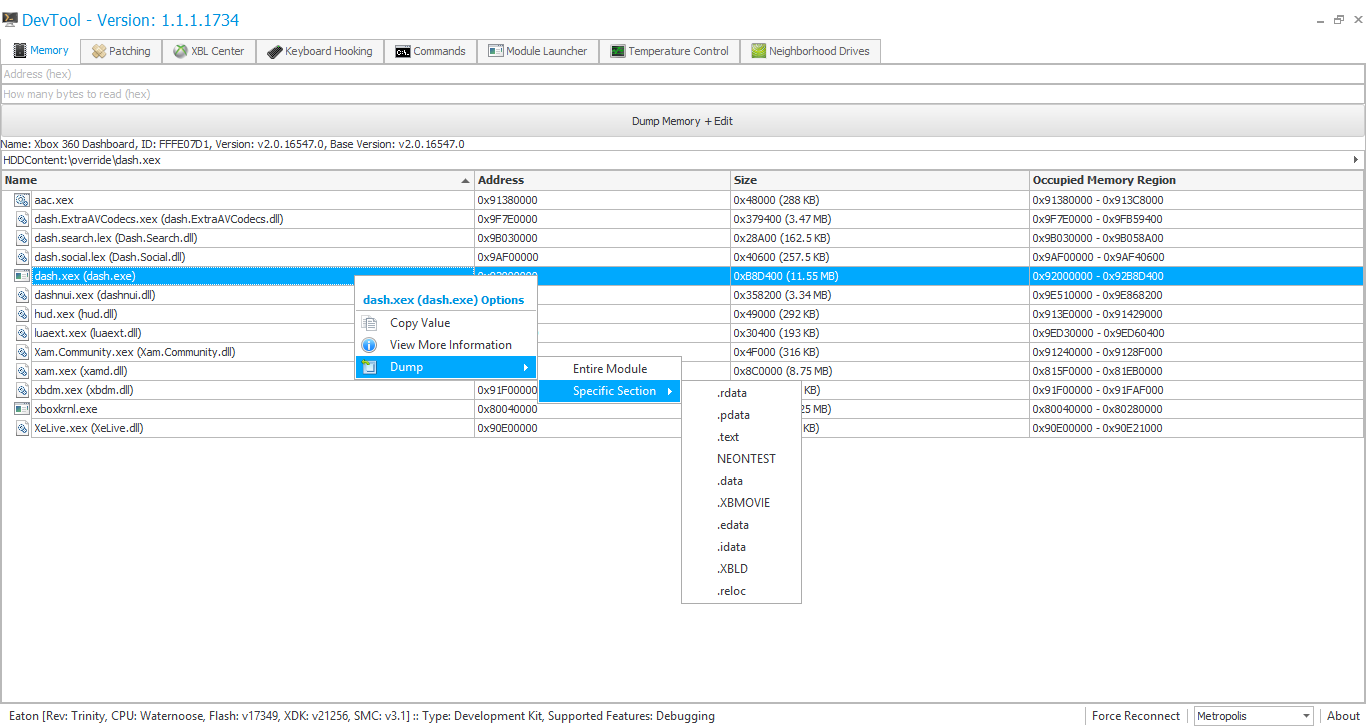Open the Memory tab
The image size is (1366, 728).
(41, 50)
